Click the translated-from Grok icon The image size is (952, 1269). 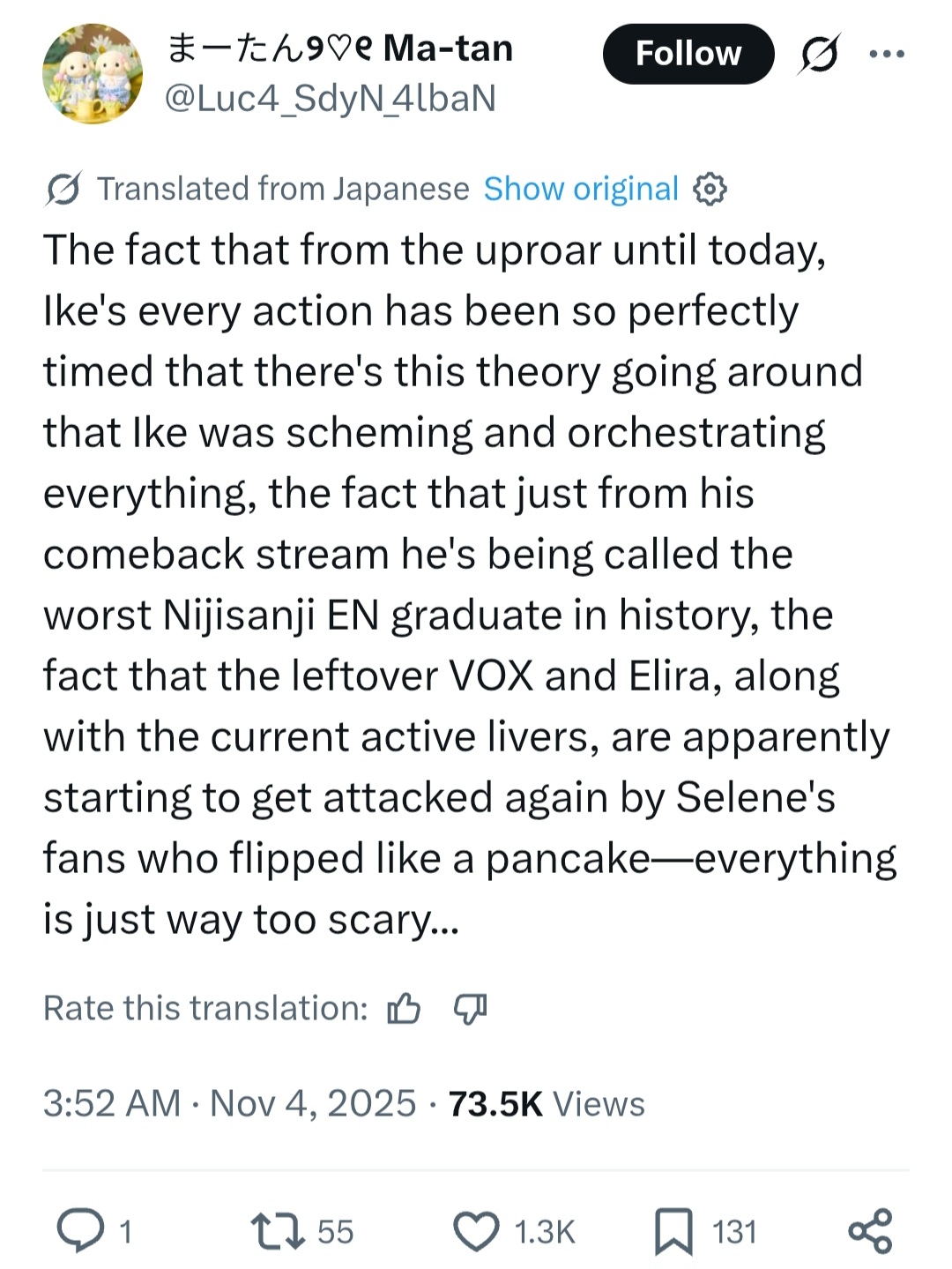pyautogui.click(x=63, y=189)
